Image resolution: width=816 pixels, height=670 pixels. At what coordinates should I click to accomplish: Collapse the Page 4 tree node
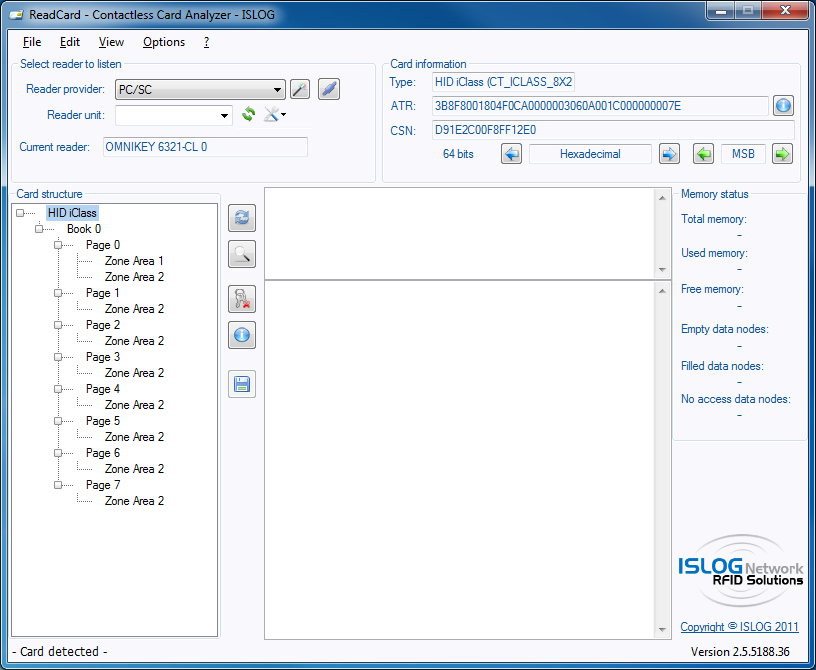pyautogui.click(x=58, y=389)
